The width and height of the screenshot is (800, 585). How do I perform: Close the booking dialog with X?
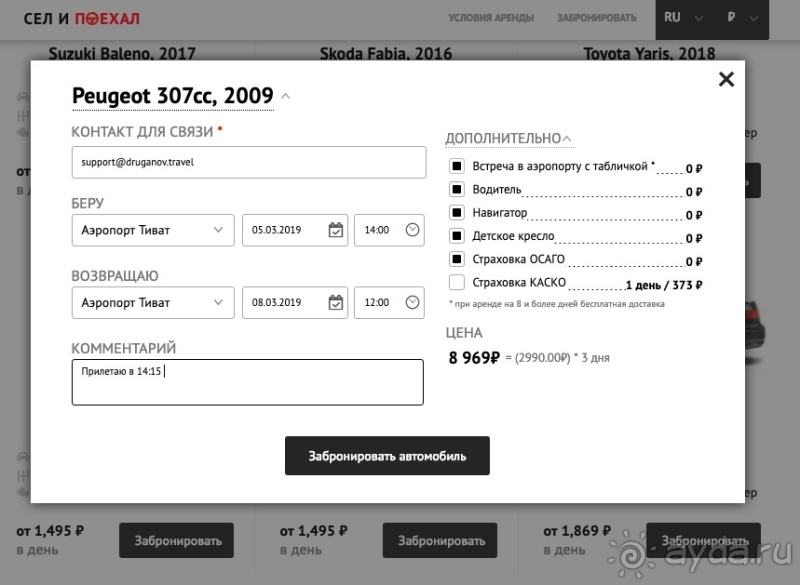click(727, 79)
